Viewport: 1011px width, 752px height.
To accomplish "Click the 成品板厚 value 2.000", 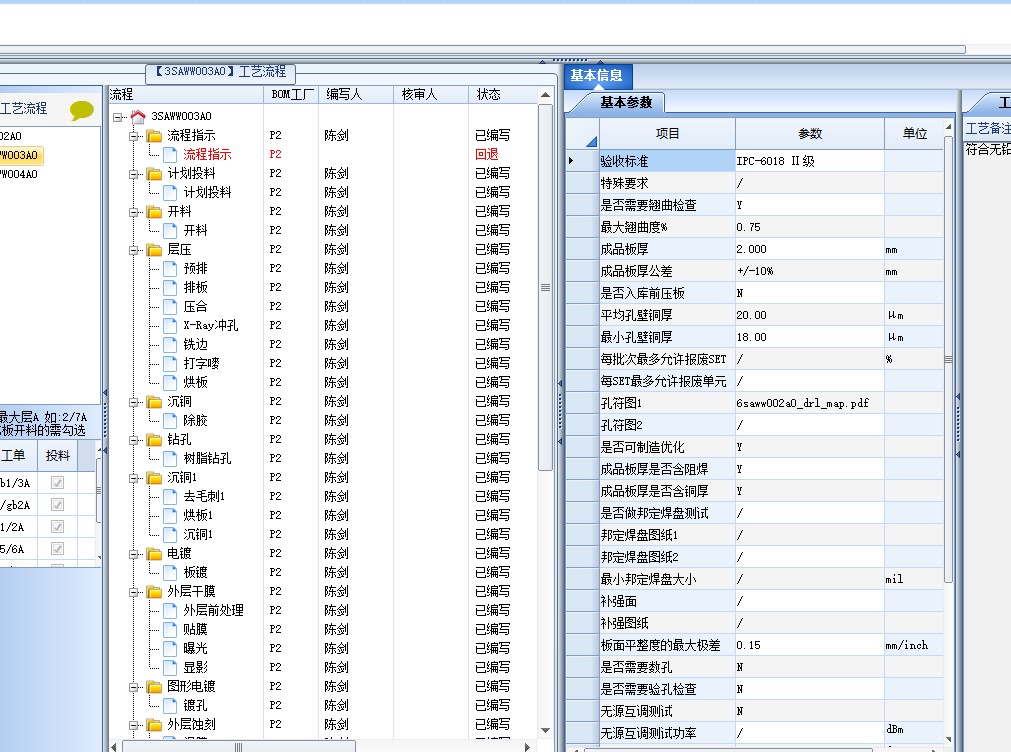I will point(809,250).
